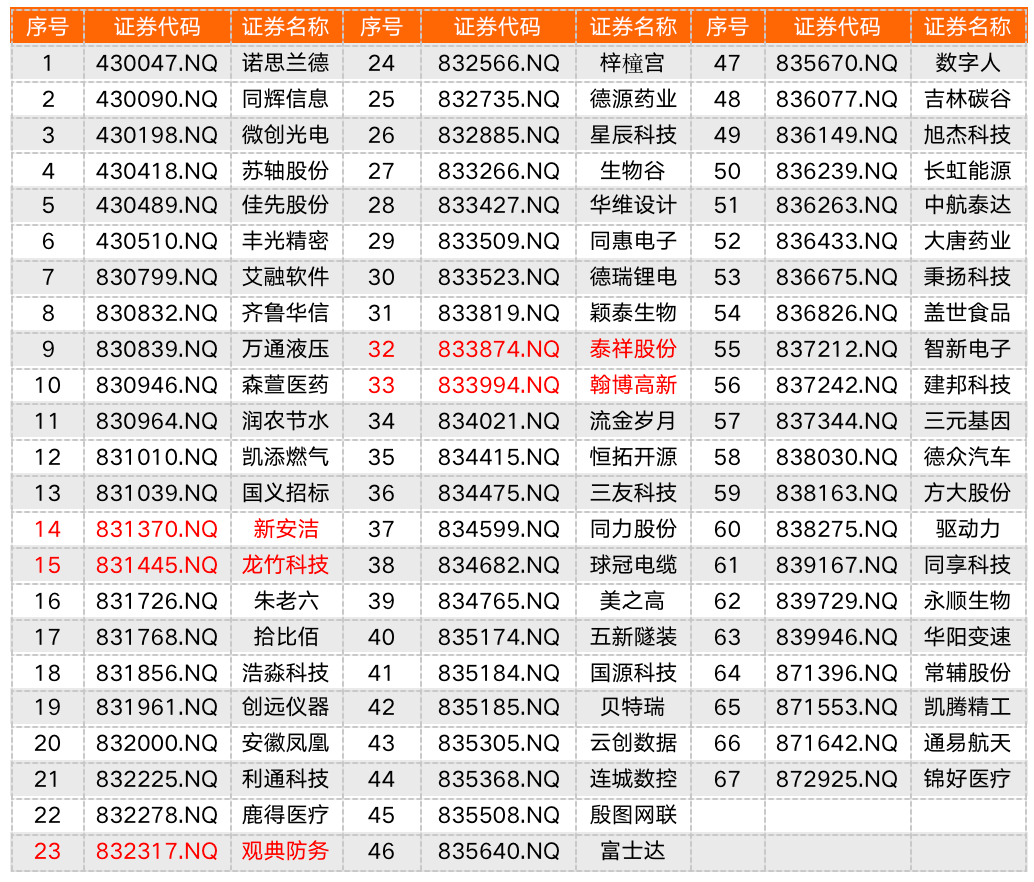The width and height of the screenshot is (1034, 882).
Task: Select the code cell 832566.NQ
Action: click(x=498, y=63)
